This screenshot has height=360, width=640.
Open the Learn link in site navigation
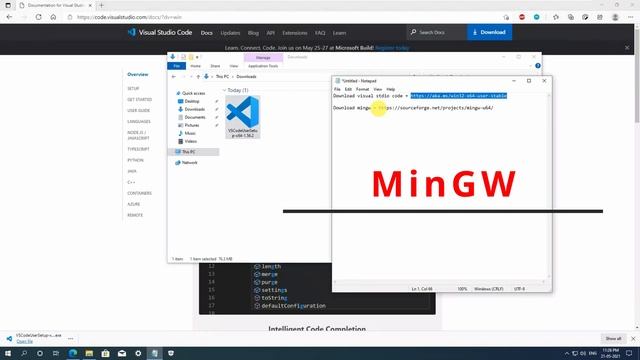click(339, 33)
